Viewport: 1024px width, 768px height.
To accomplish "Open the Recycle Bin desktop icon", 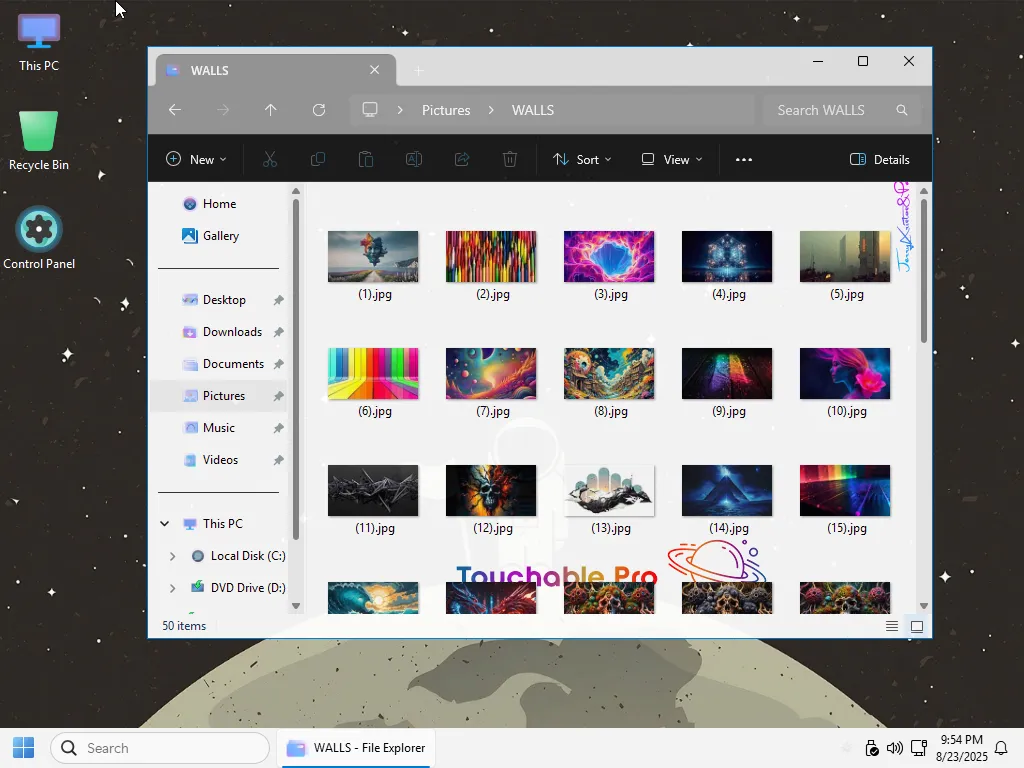I will pos(39,141).
